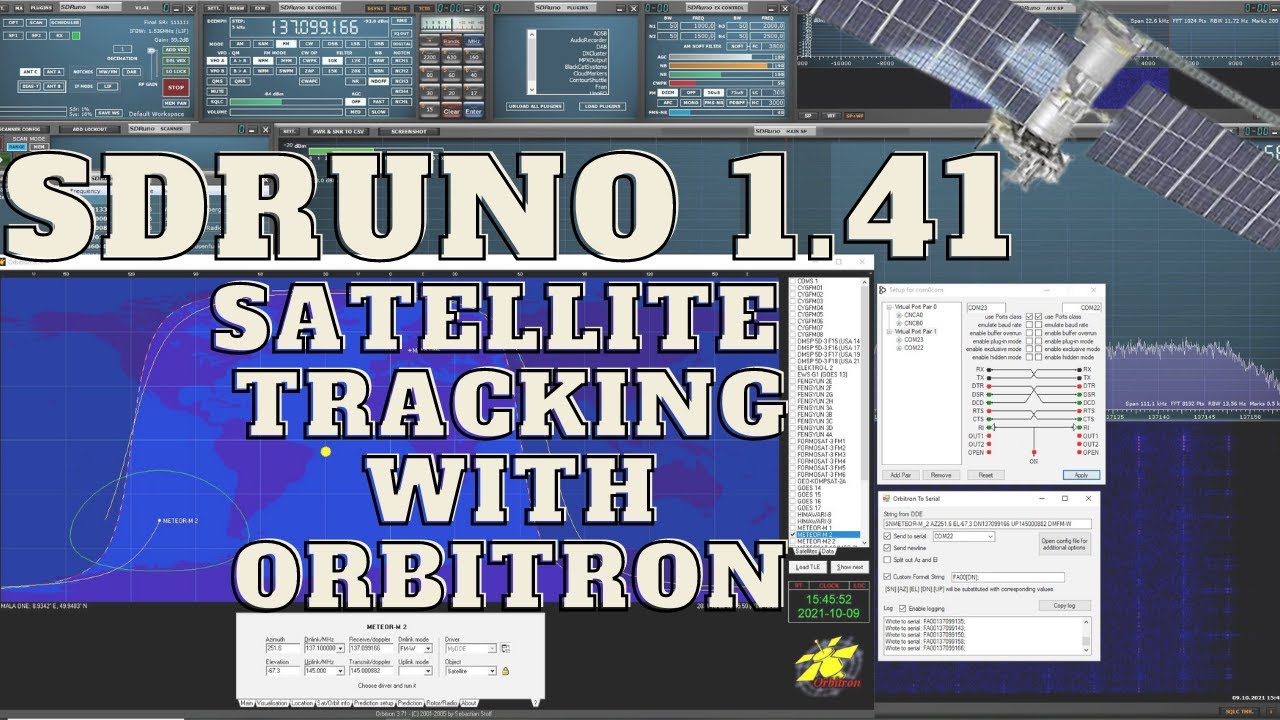The height and width of the screenshot is (720, 1280).
Task: Expand the COM23 node in com0com tree
Action: [899, 340]
